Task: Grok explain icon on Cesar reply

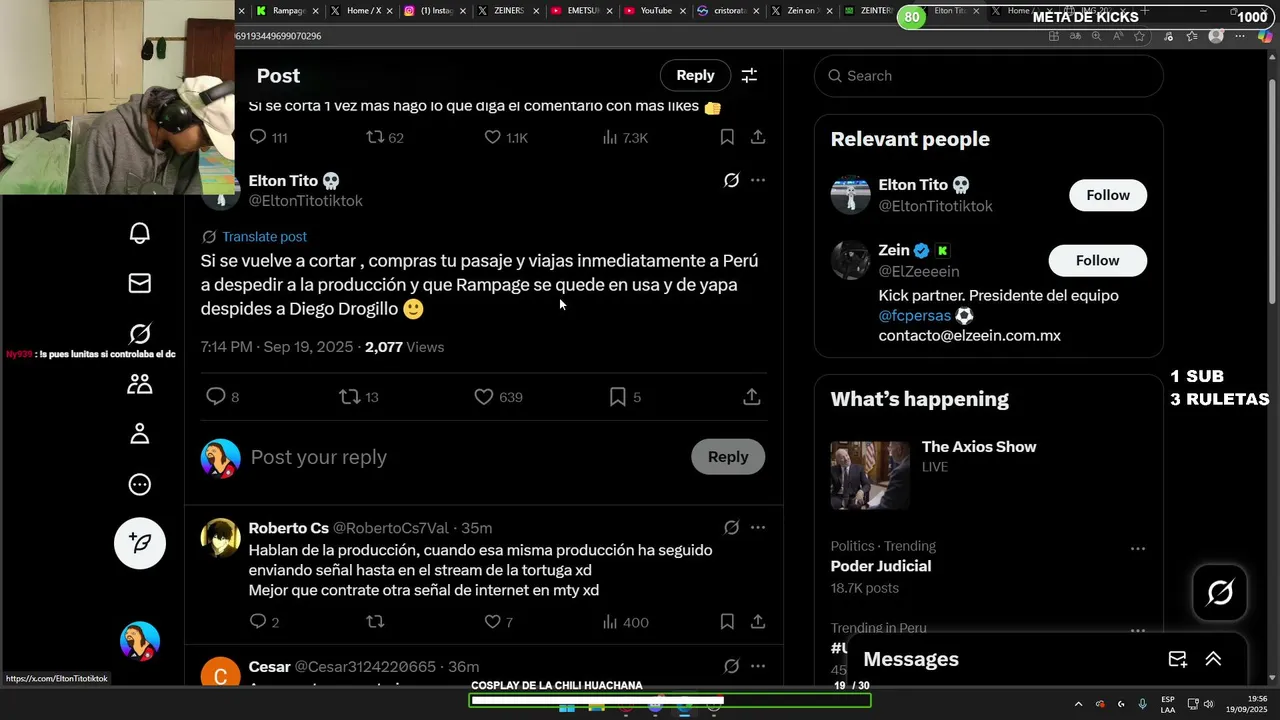Action: click(731, 666)
